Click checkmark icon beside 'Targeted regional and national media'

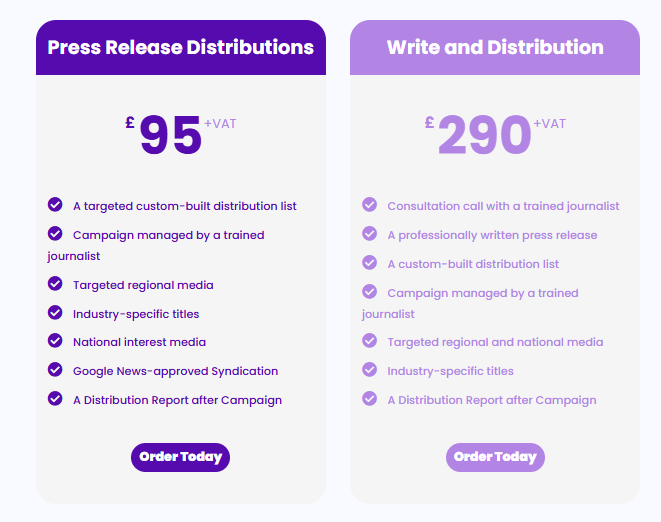click(x=369, y=341)
